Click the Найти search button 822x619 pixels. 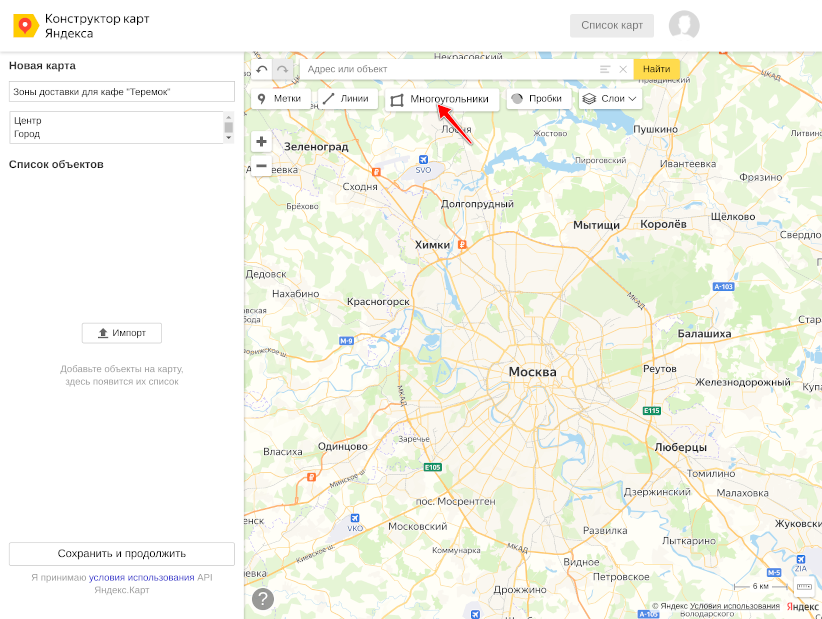pos(657,69)
